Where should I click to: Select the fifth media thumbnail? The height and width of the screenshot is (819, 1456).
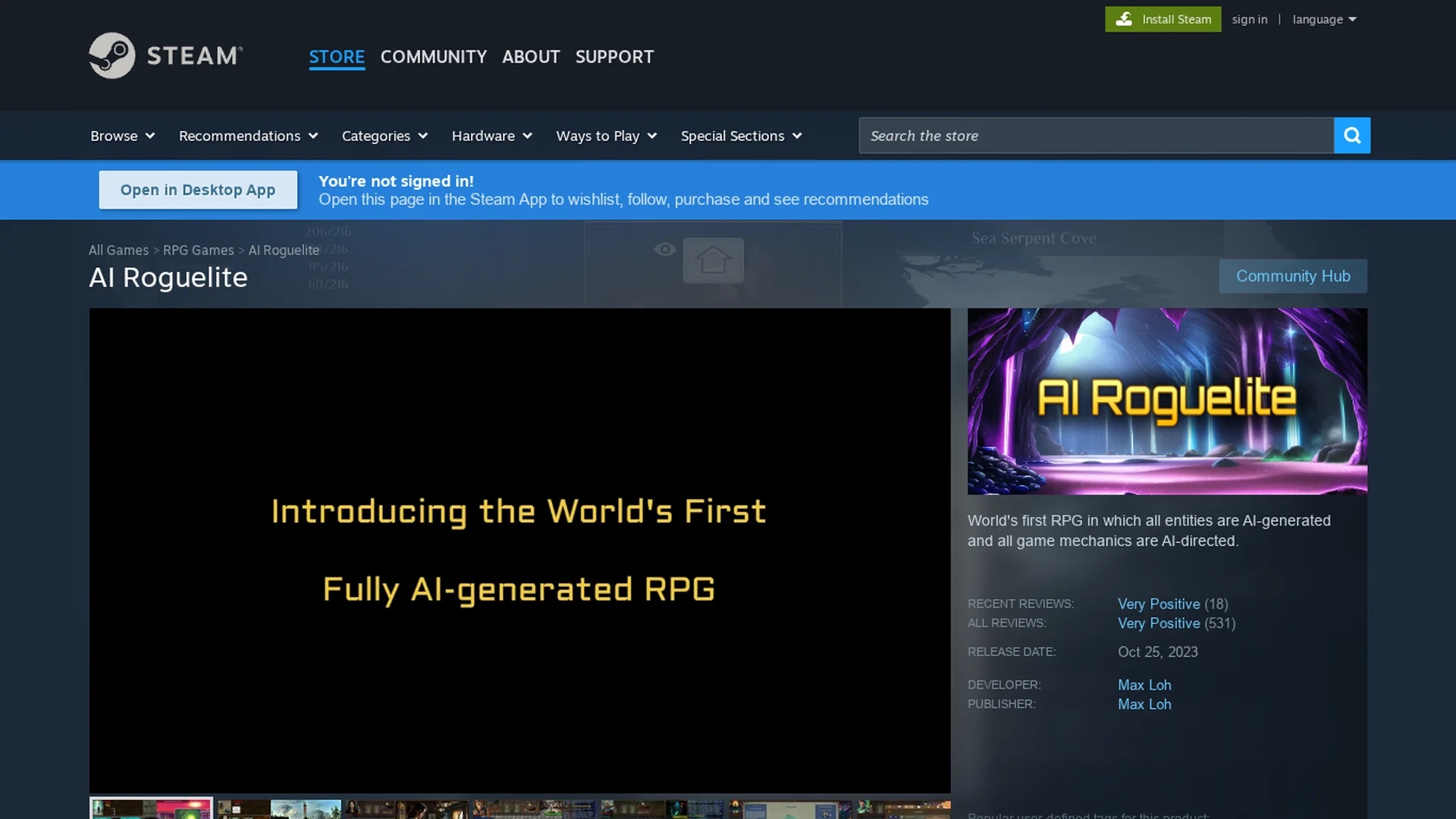(x=662, y=808)
